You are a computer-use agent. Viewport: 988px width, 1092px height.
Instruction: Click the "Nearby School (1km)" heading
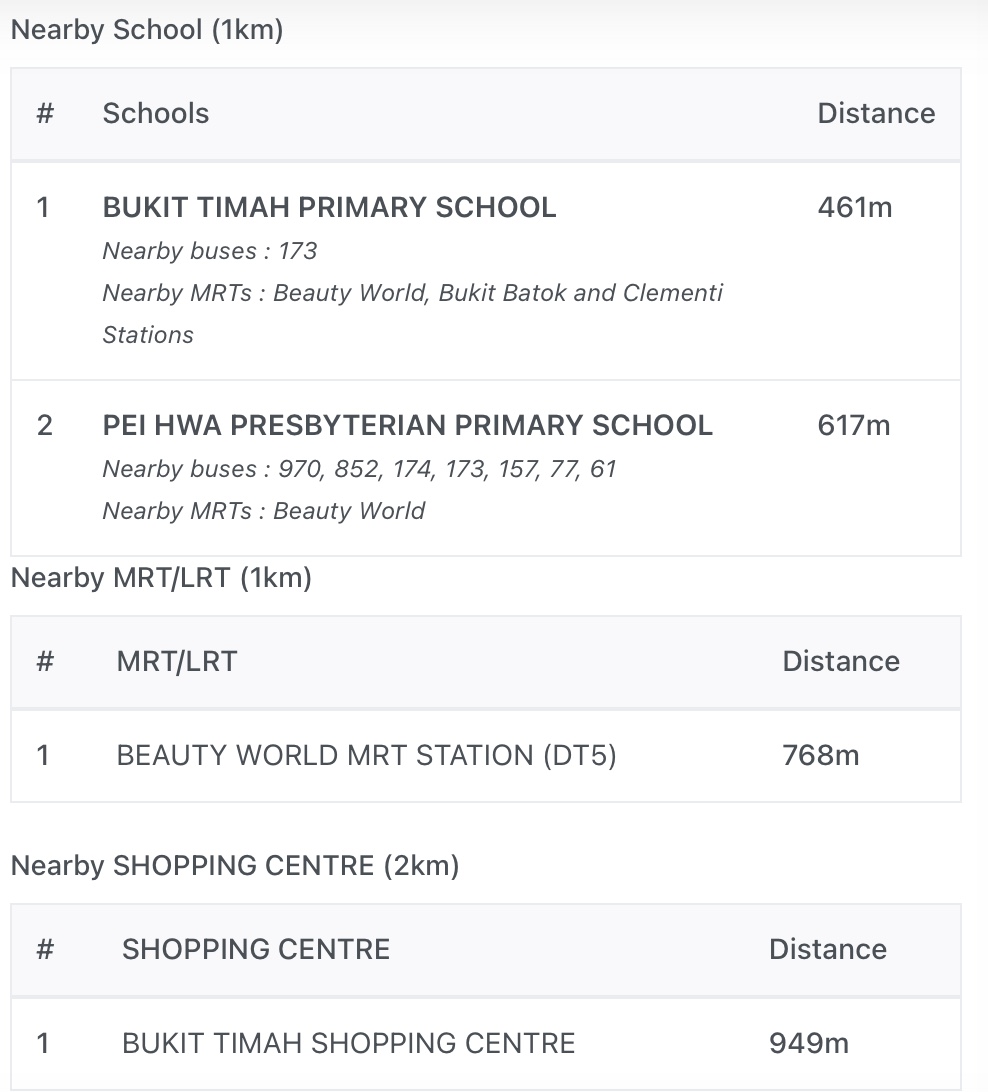pyautogui.click(x=147, y=30)
